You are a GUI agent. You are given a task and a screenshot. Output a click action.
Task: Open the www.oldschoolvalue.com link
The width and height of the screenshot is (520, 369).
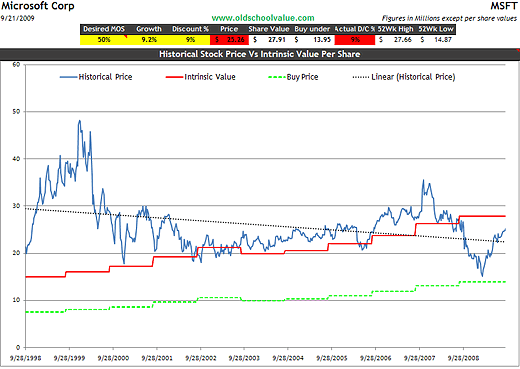pyautogui.click(x=263, y=18)
